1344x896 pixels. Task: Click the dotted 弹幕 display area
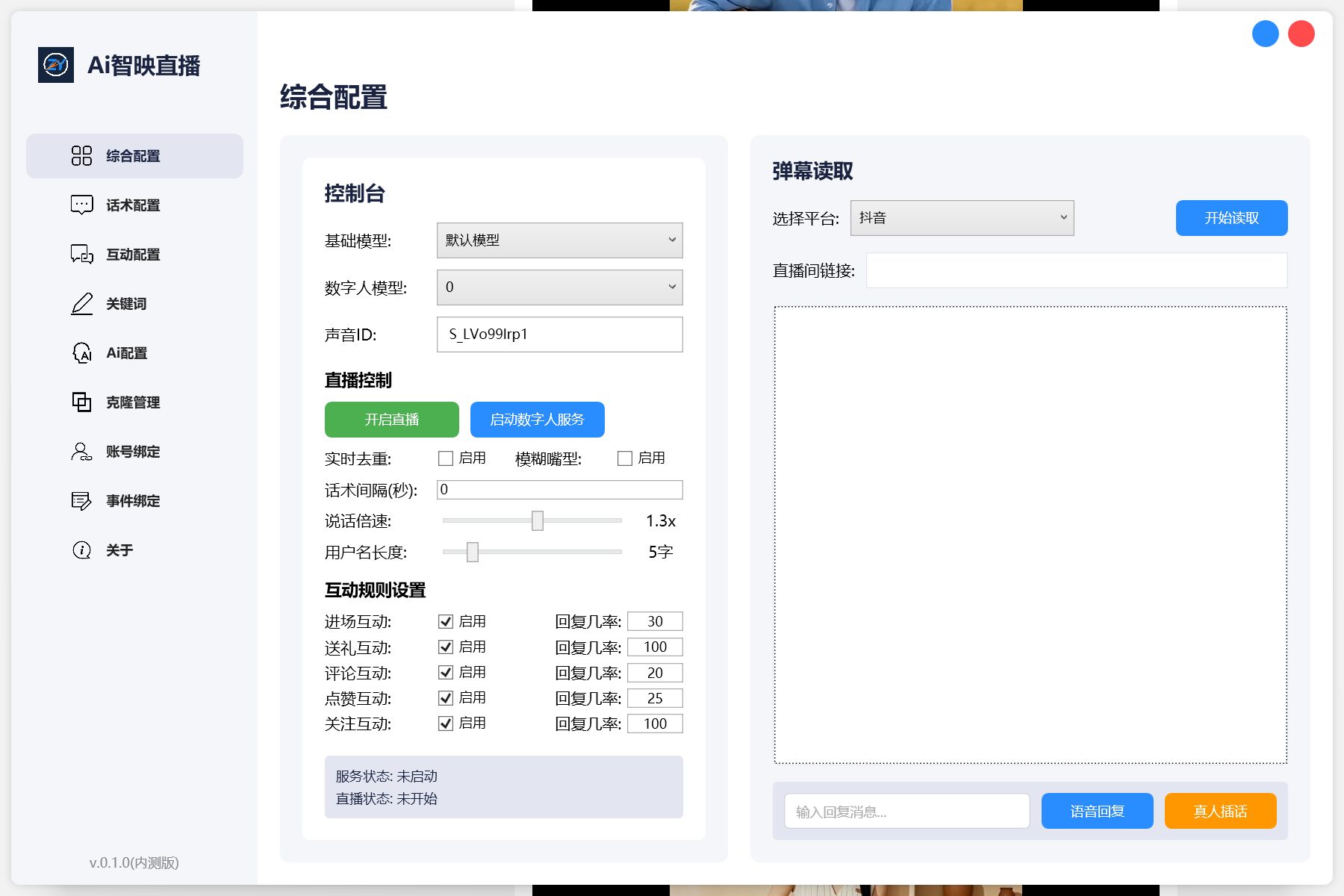pos(1030,535)
